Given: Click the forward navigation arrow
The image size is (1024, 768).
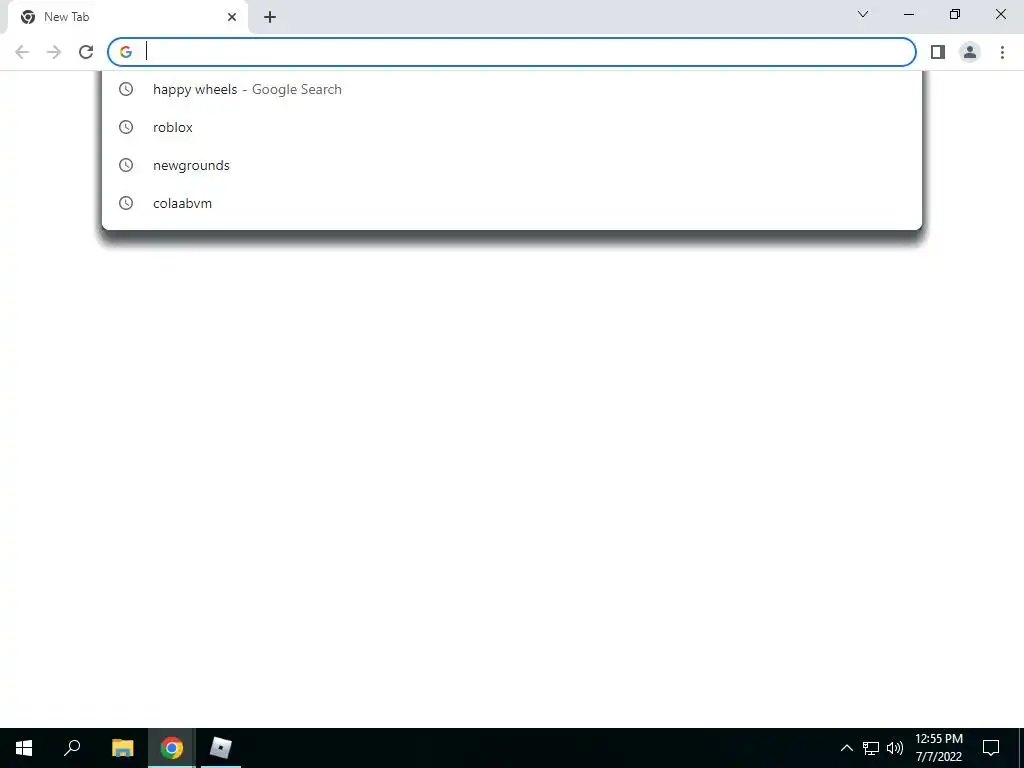Looking at the screenshot, I should pyautogui.click(x=54, y=52).
